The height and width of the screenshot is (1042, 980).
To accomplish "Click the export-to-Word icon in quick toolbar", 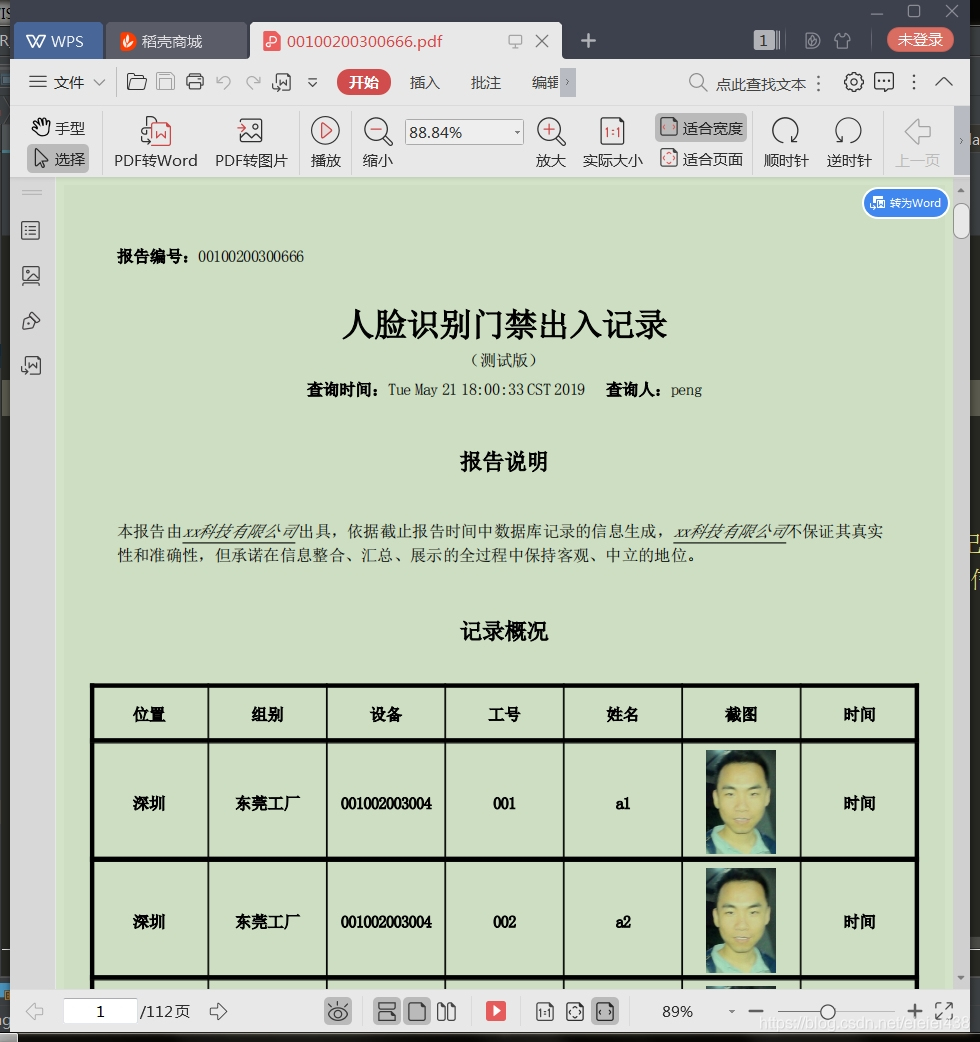I will tap(282, 82).
